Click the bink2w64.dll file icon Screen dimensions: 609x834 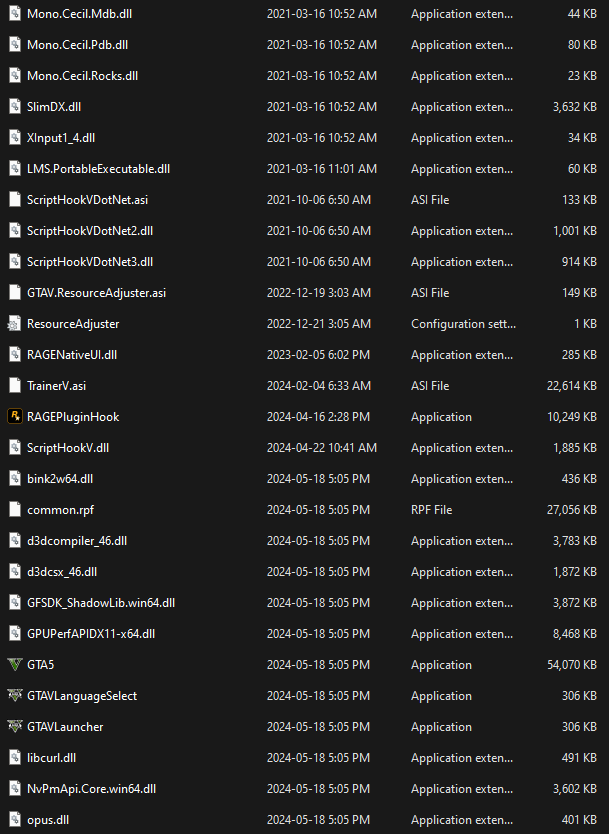tap(15, 478)
